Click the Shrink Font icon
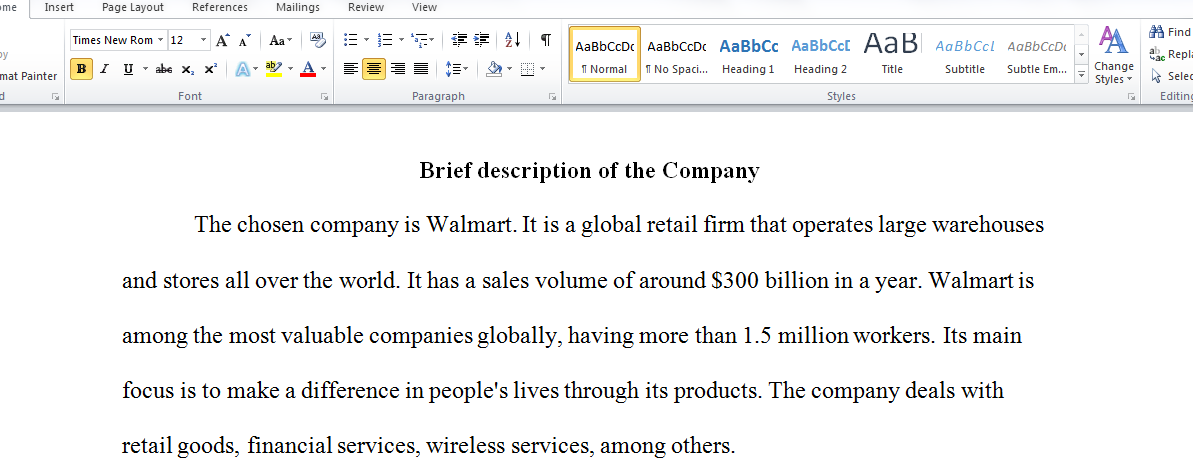This screenshot has height=476, width=1193. coord(244,40)
